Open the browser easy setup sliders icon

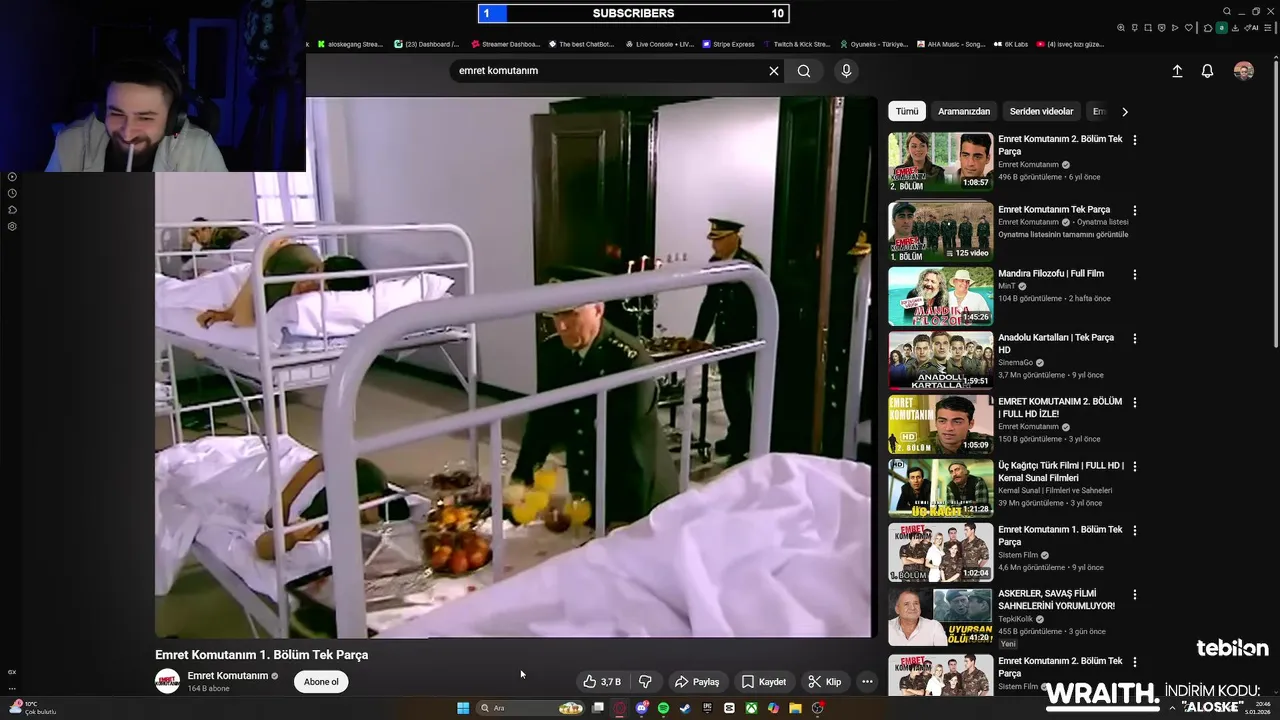pyautogui.click(x=1267, y=28)
